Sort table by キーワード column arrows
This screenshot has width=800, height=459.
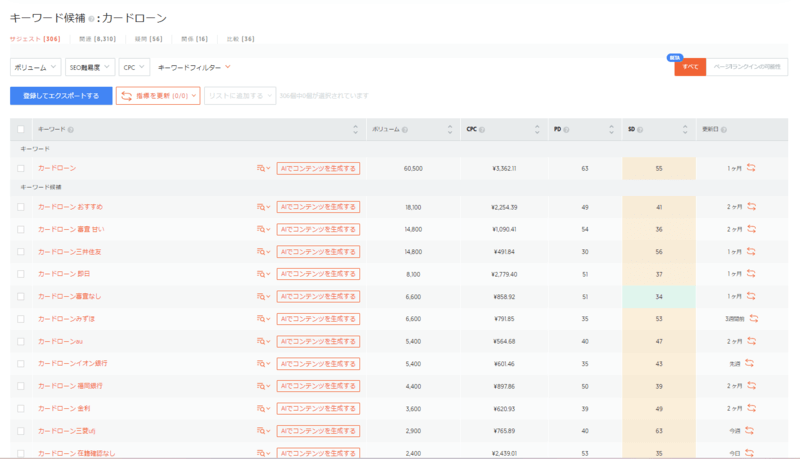[x=356, y=130]
